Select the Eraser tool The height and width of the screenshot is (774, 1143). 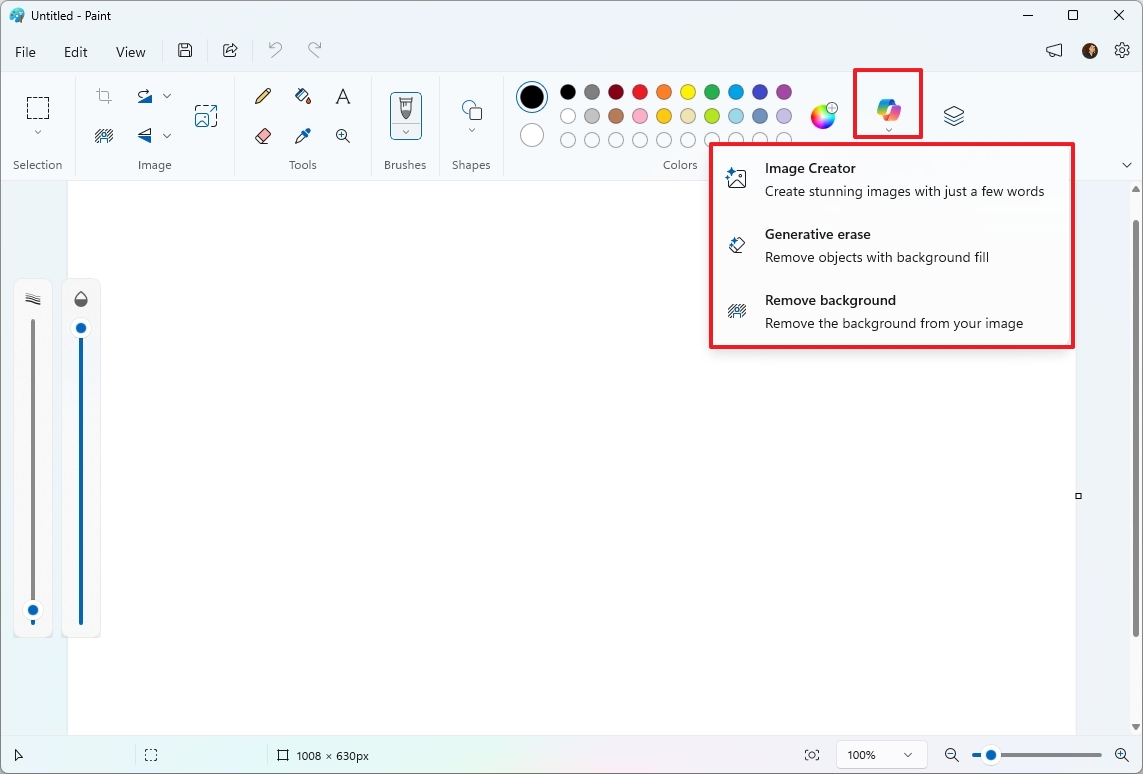coord(263,136)
